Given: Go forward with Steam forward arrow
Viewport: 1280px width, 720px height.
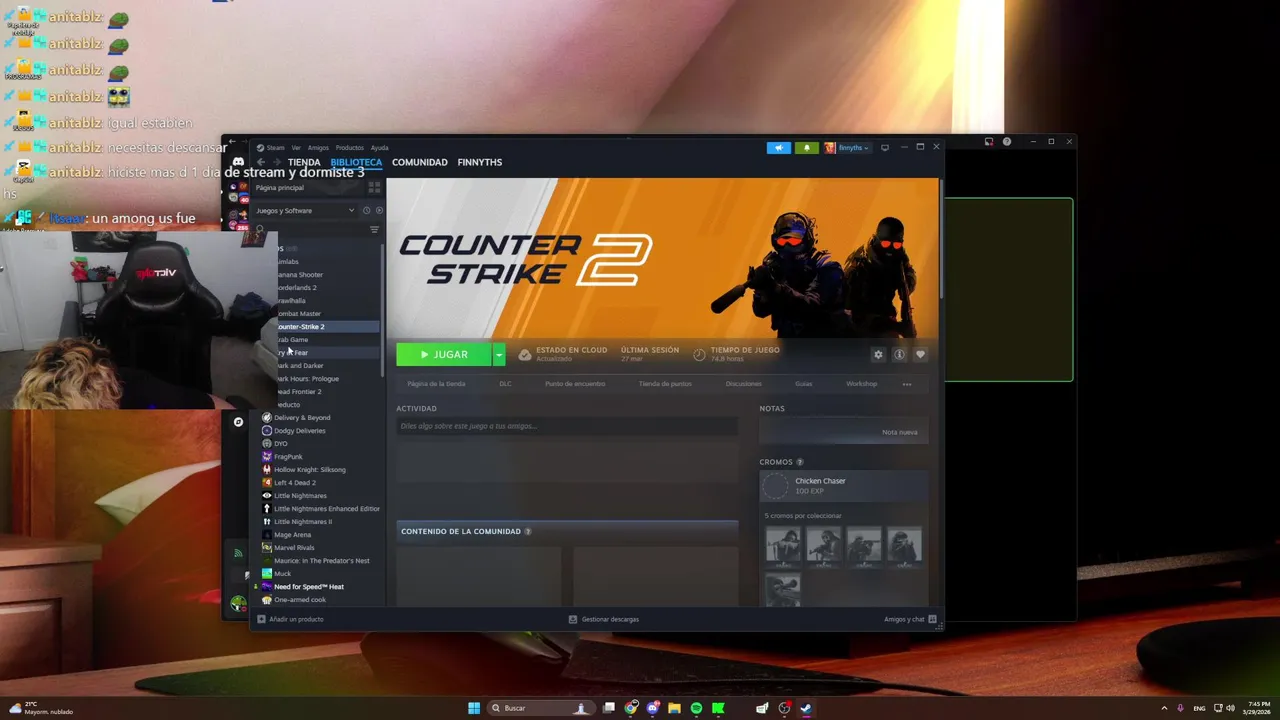Looking at the screenshot, I should (277, 162).
